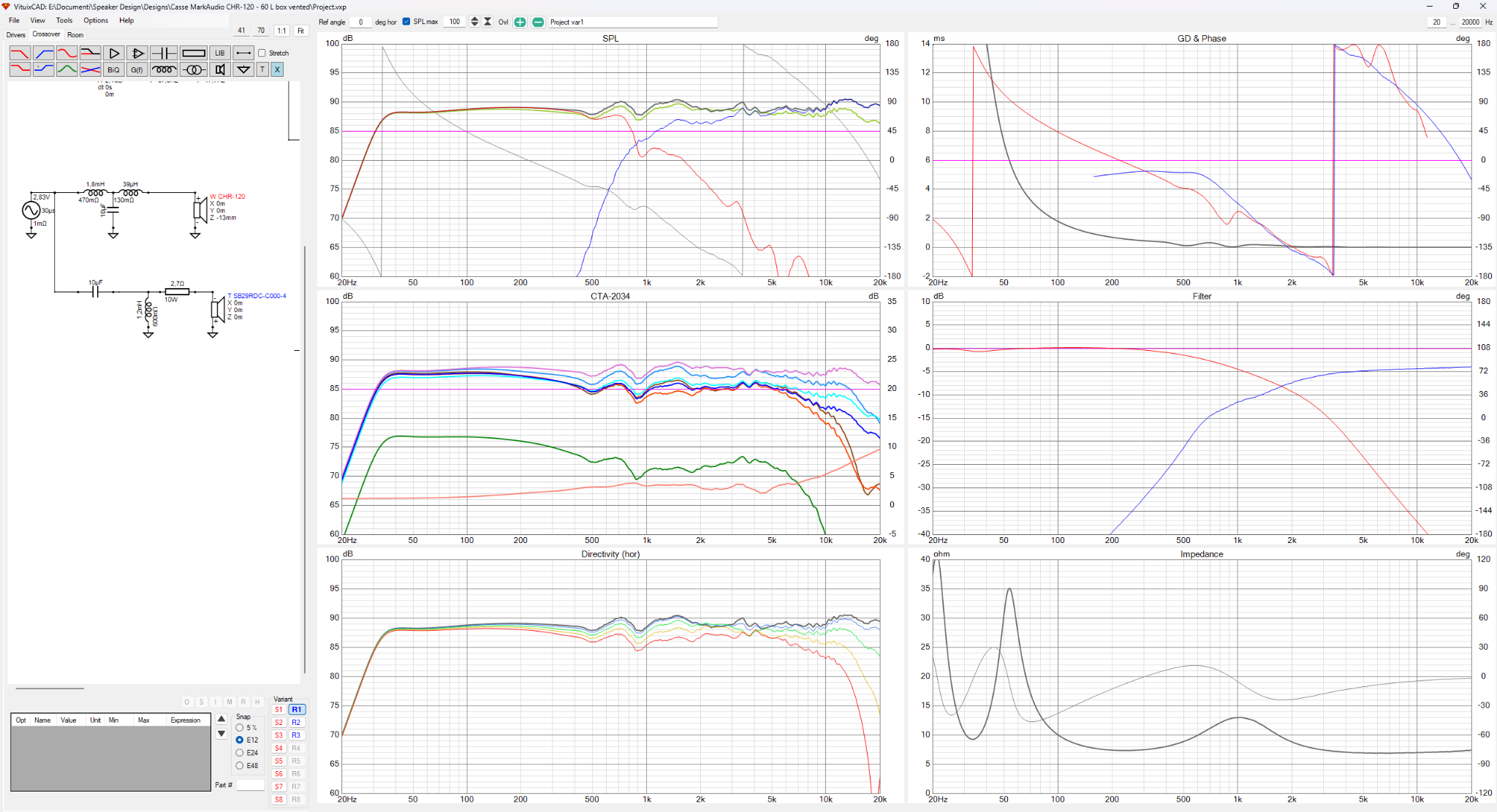
Task: Add the red S-curve all-pass block
Action: tap(67, 53)
